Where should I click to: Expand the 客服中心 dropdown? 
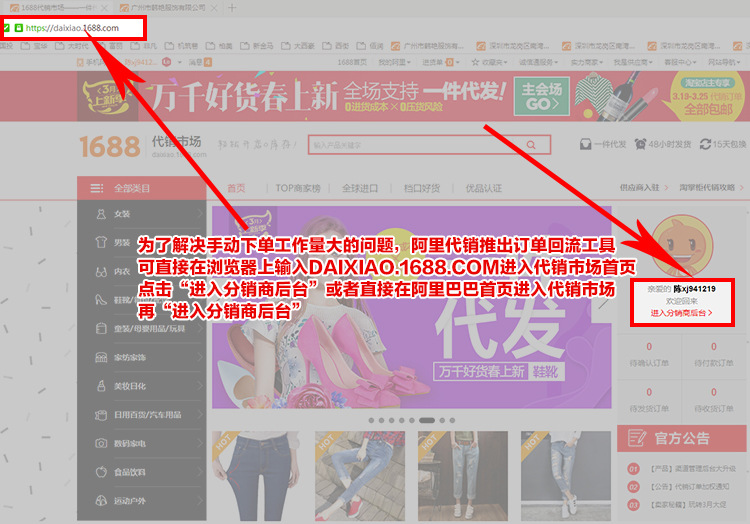(680, 62)
